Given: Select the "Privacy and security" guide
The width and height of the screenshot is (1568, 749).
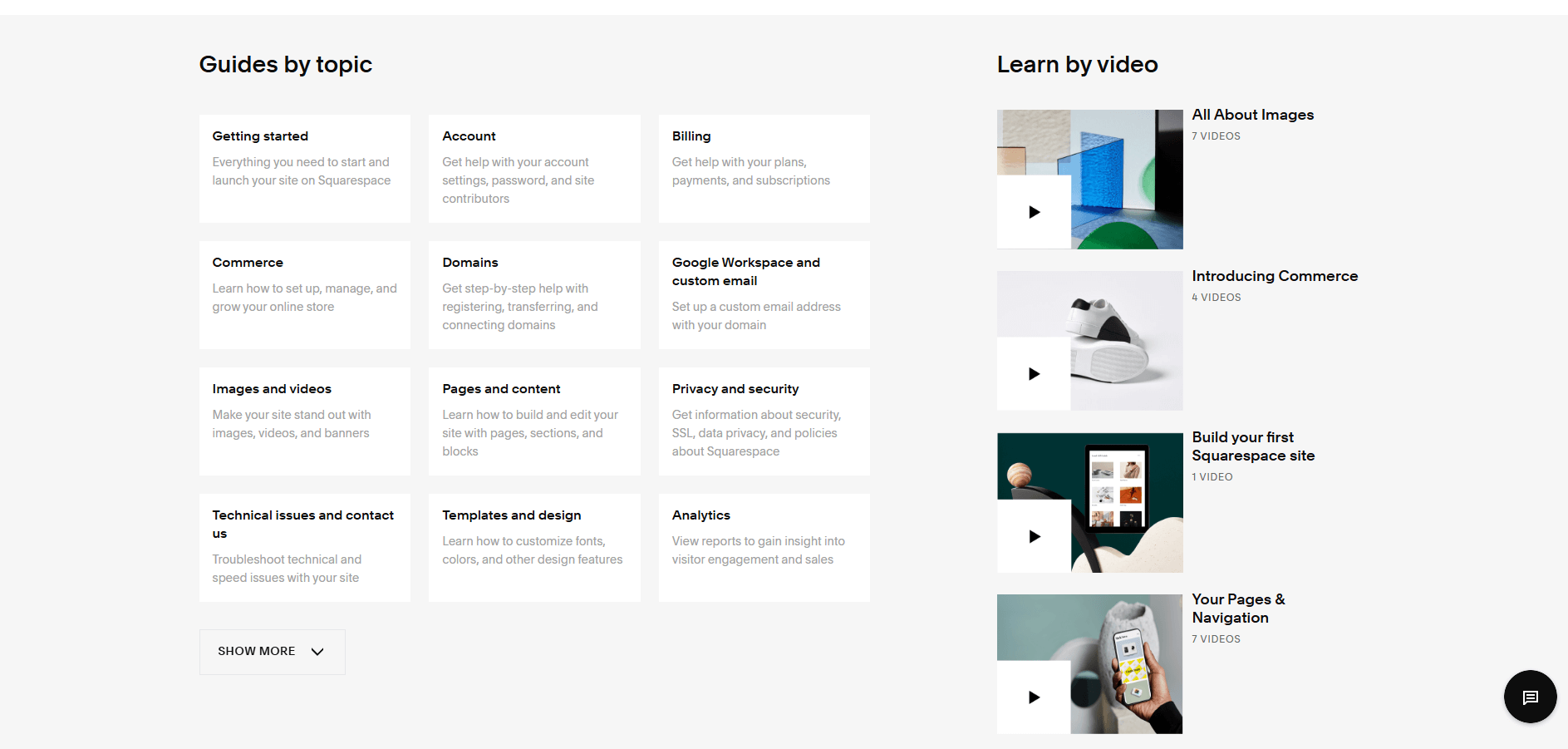Looking at the screenshot, I should click(764, 421).
